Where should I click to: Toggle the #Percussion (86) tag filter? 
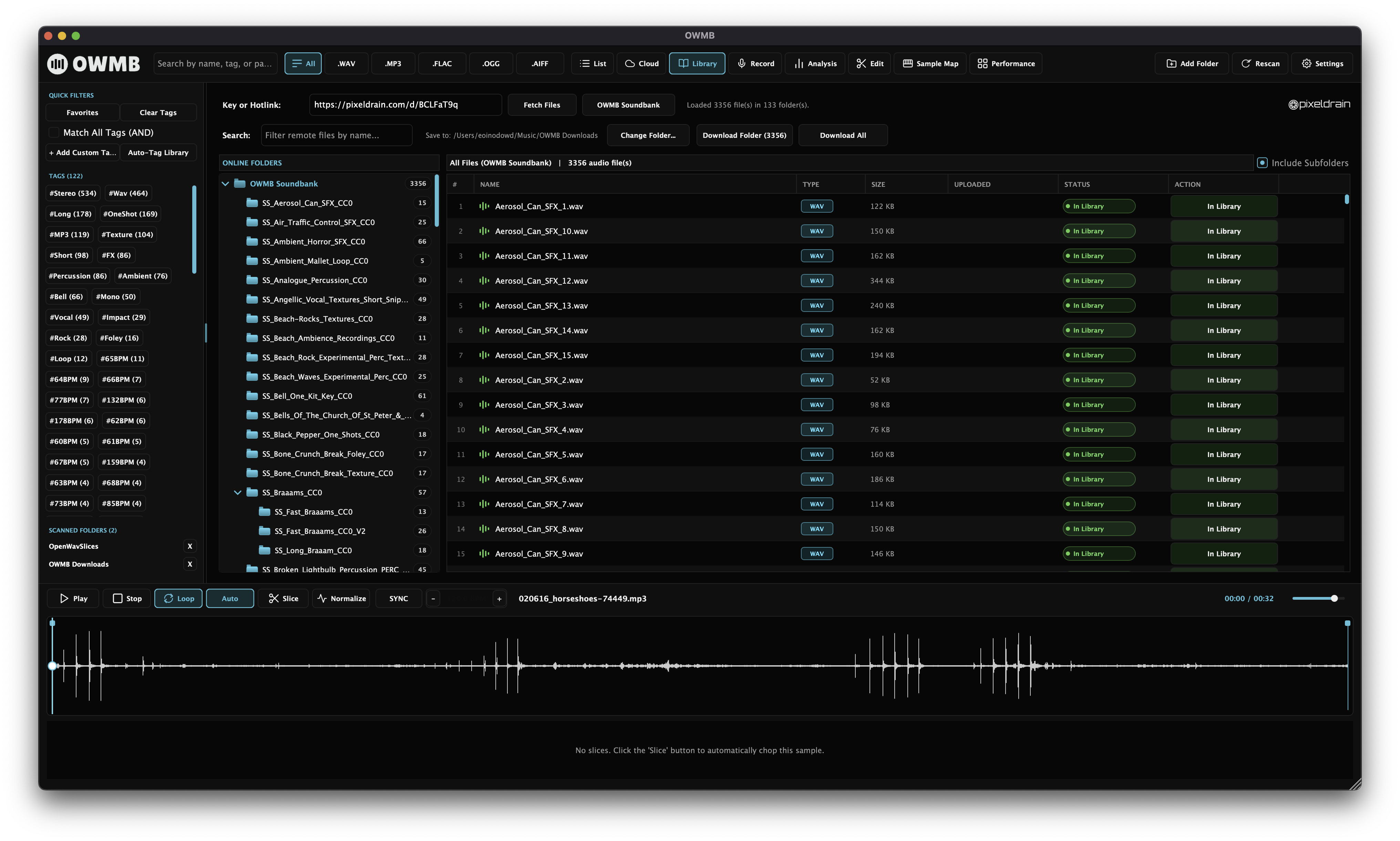[x=78, y=276]
